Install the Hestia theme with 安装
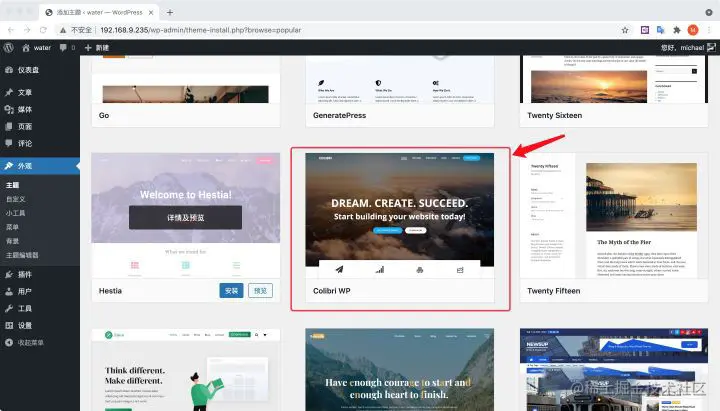 coord(231,291)
